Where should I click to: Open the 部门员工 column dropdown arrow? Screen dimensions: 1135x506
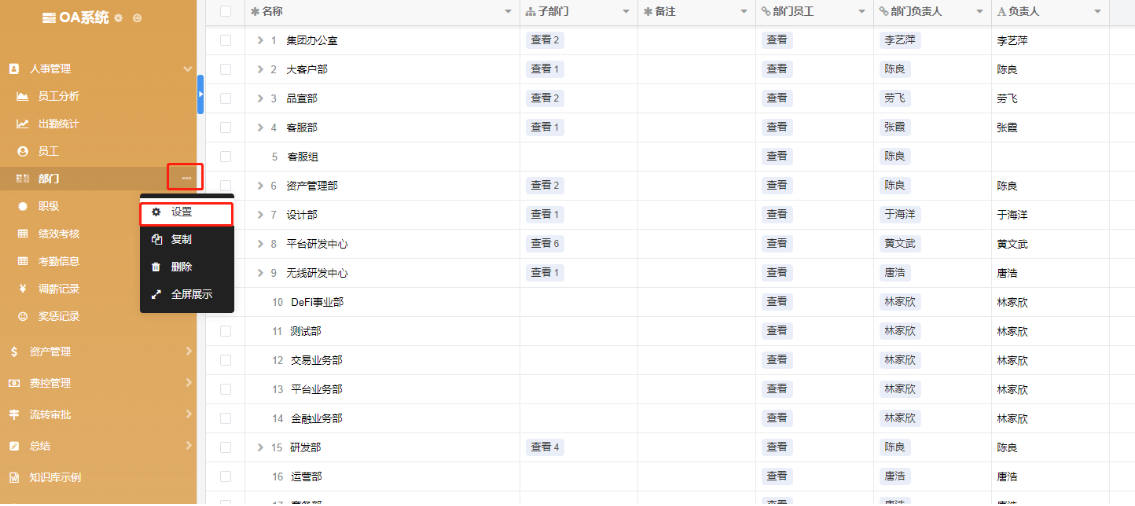pos(861,12)
